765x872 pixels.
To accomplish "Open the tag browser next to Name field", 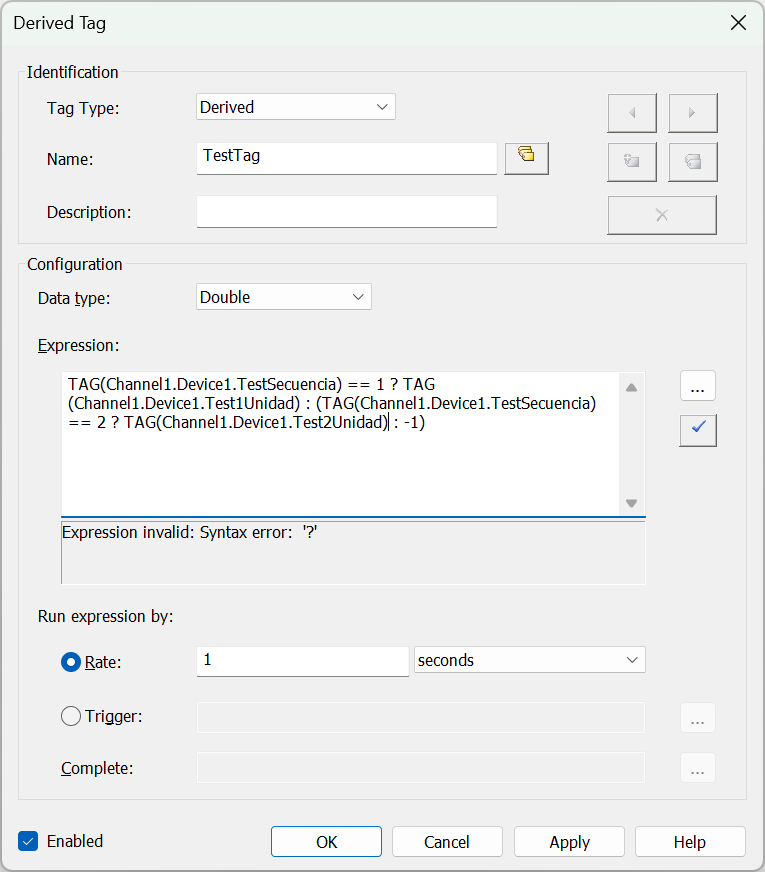I will pyautogui.click(x=526, y=158).
